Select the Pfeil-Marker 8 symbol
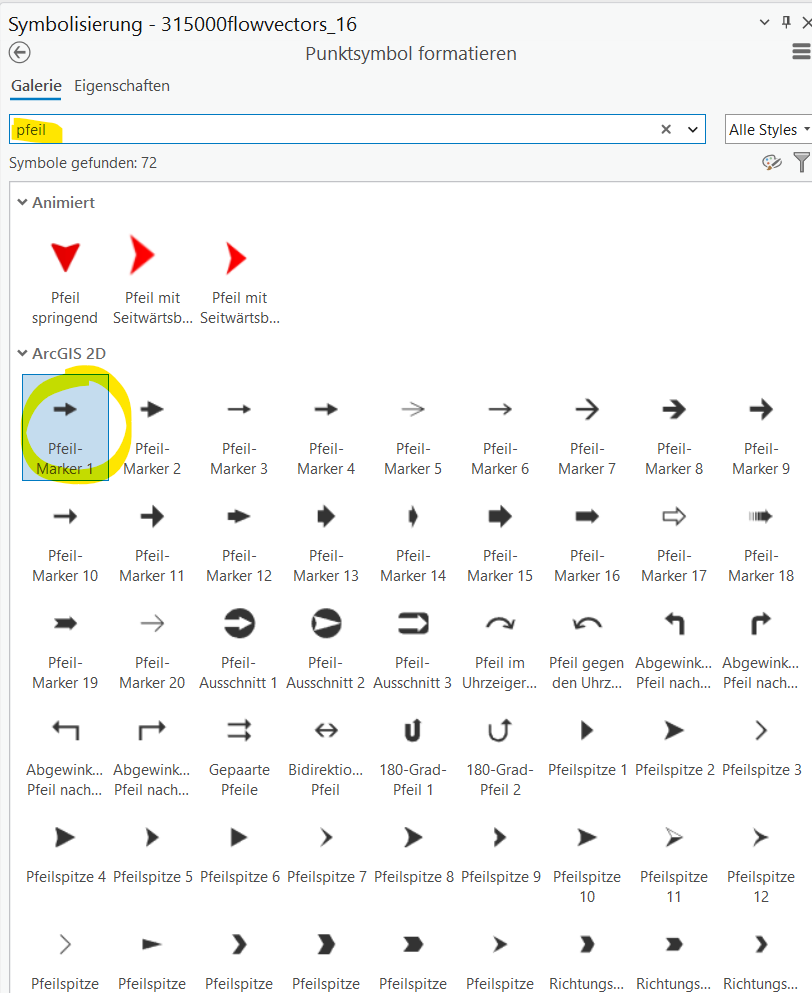The width and height of the screenshot is (812, 993). click(674, 427)
